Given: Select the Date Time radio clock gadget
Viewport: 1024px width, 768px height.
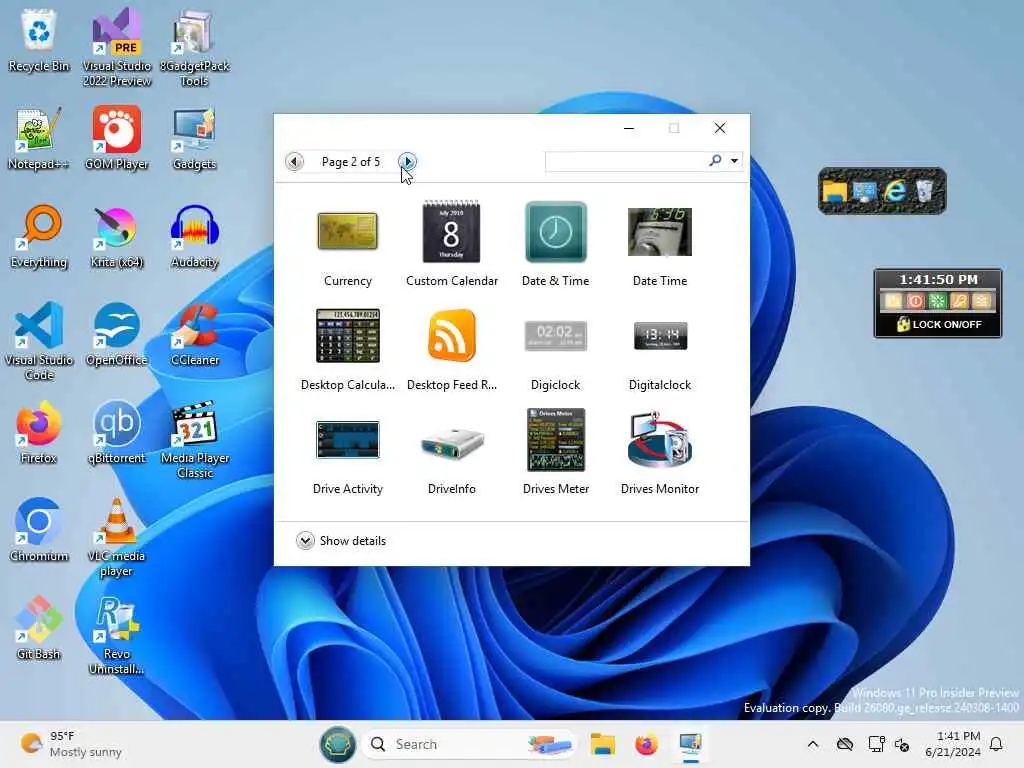Looking at the screenshot, I should (x=660, y=245).
